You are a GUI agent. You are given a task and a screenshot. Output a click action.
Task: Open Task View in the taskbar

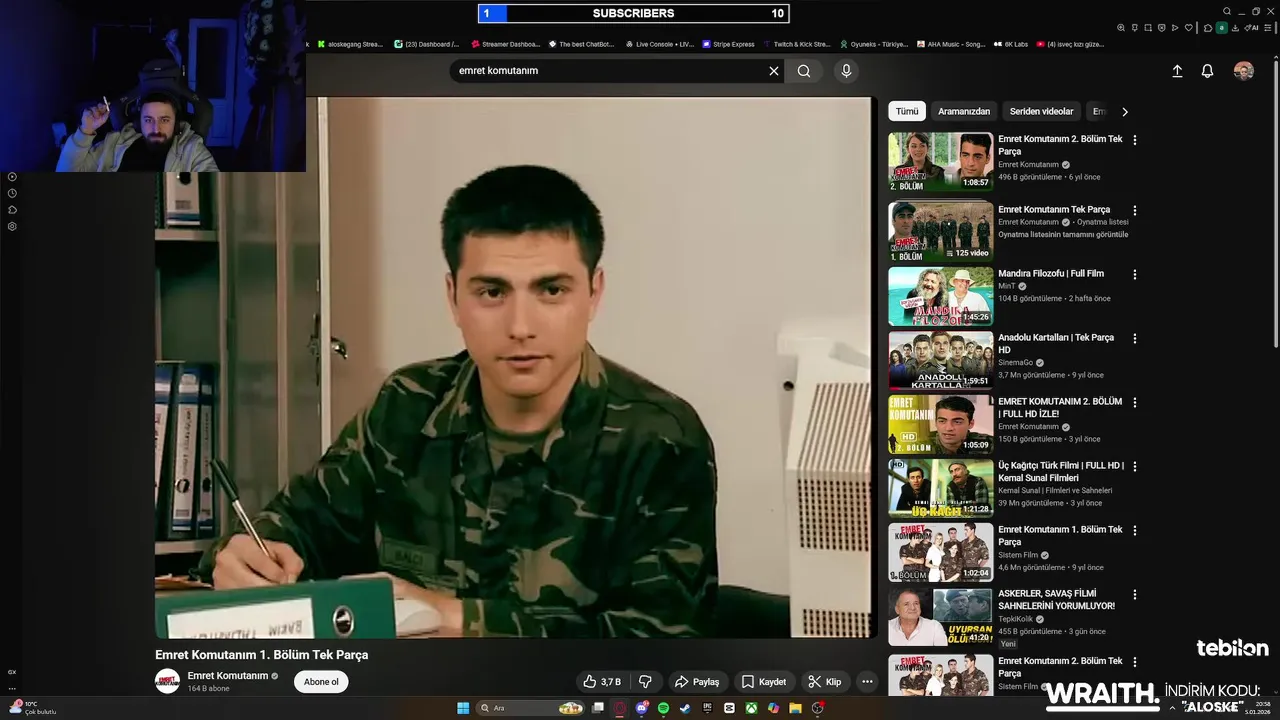click(x=598, y=708)
